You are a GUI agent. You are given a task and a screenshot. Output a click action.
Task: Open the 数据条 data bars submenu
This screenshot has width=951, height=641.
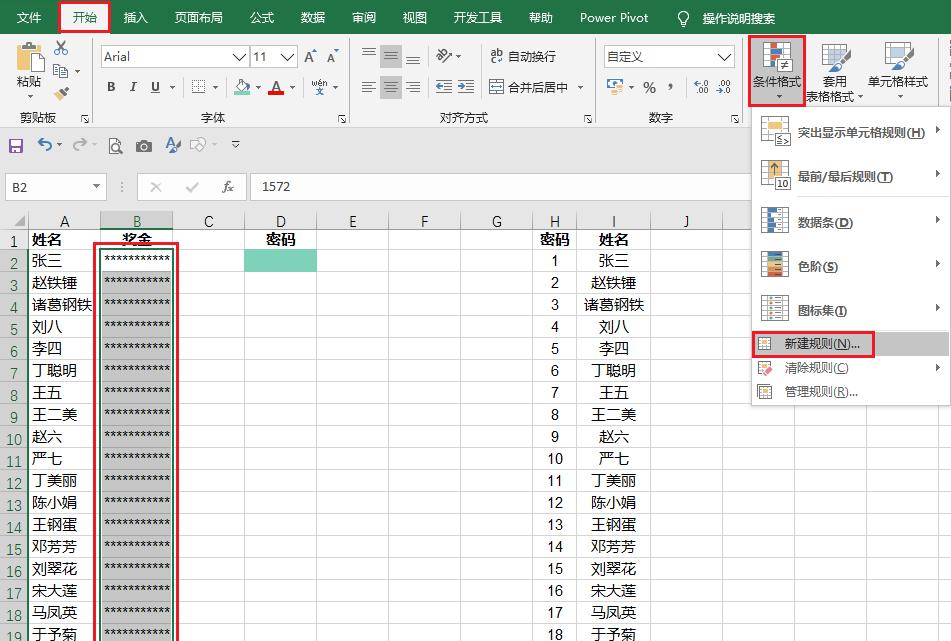(x=850, y=222)
